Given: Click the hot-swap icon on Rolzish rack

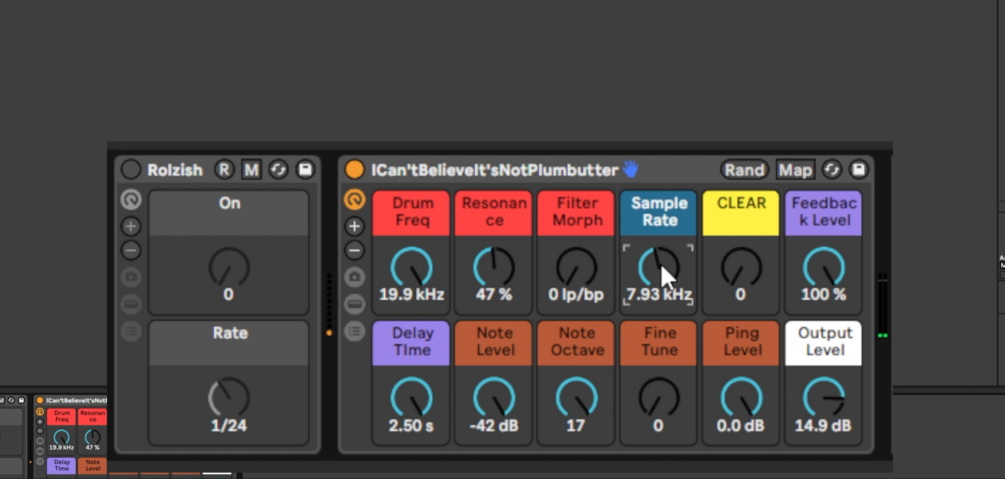Looking at the screenshot, I should tap(278, 170).
